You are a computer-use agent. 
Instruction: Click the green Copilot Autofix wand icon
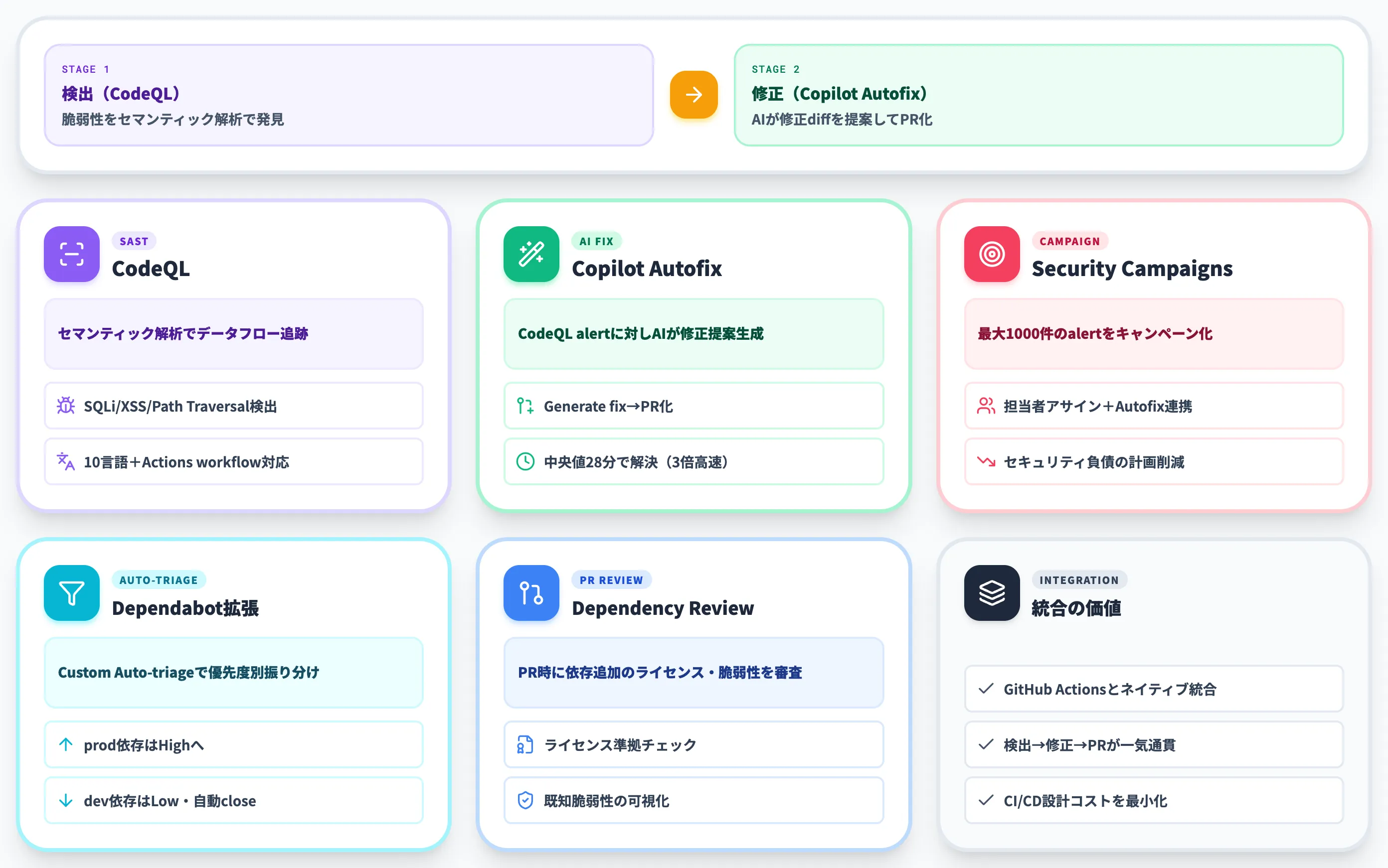pos(531,254)
